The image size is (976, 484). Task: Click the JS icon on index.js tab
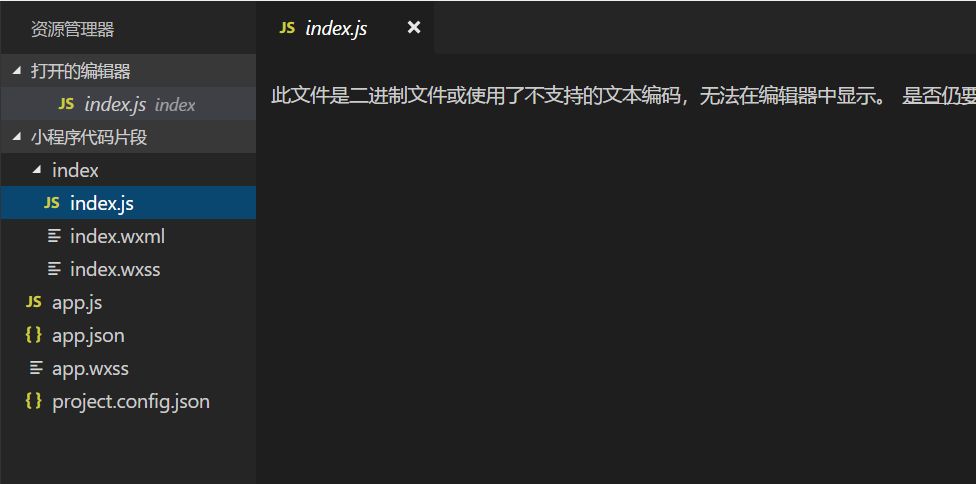(x=287, y=28)
